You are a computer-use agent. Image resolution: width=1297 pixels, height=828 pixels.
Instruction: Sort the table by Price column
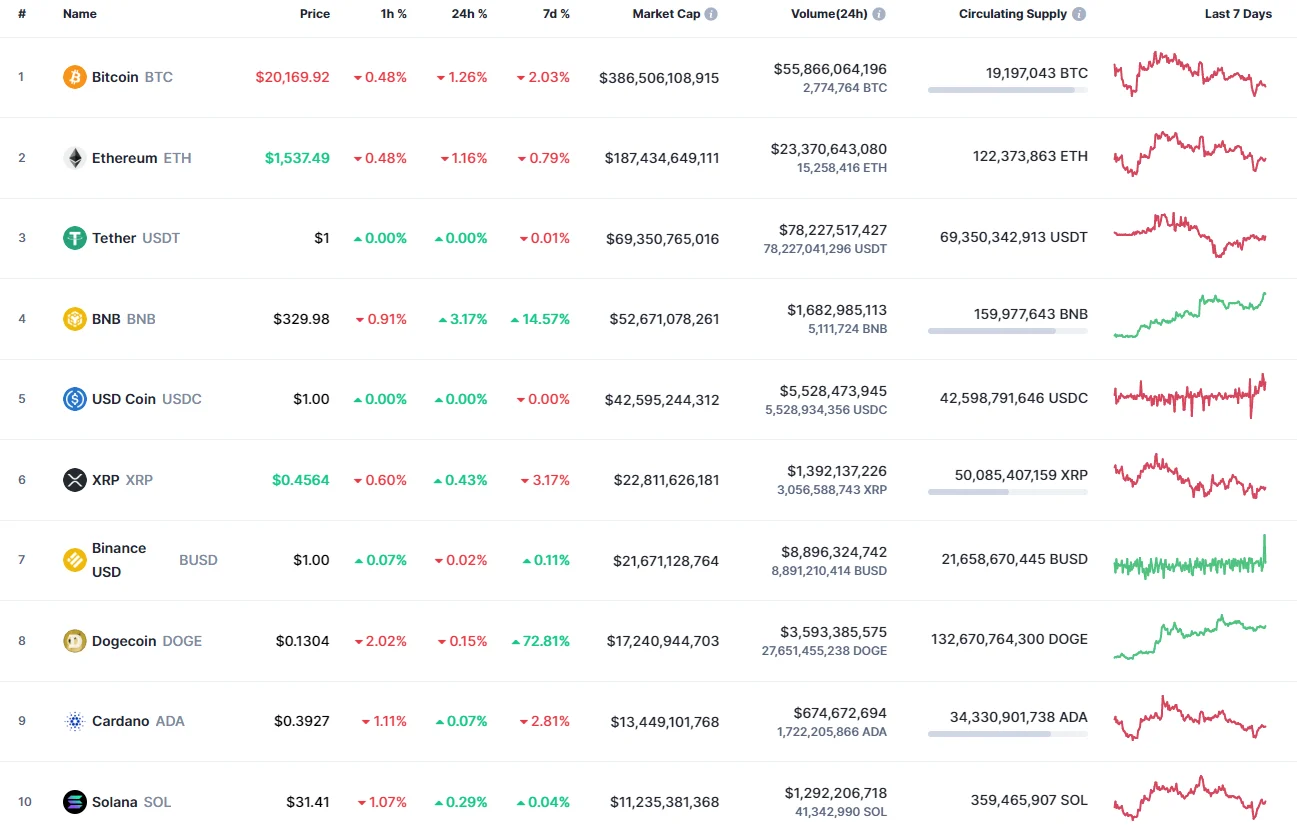point(314,14)
